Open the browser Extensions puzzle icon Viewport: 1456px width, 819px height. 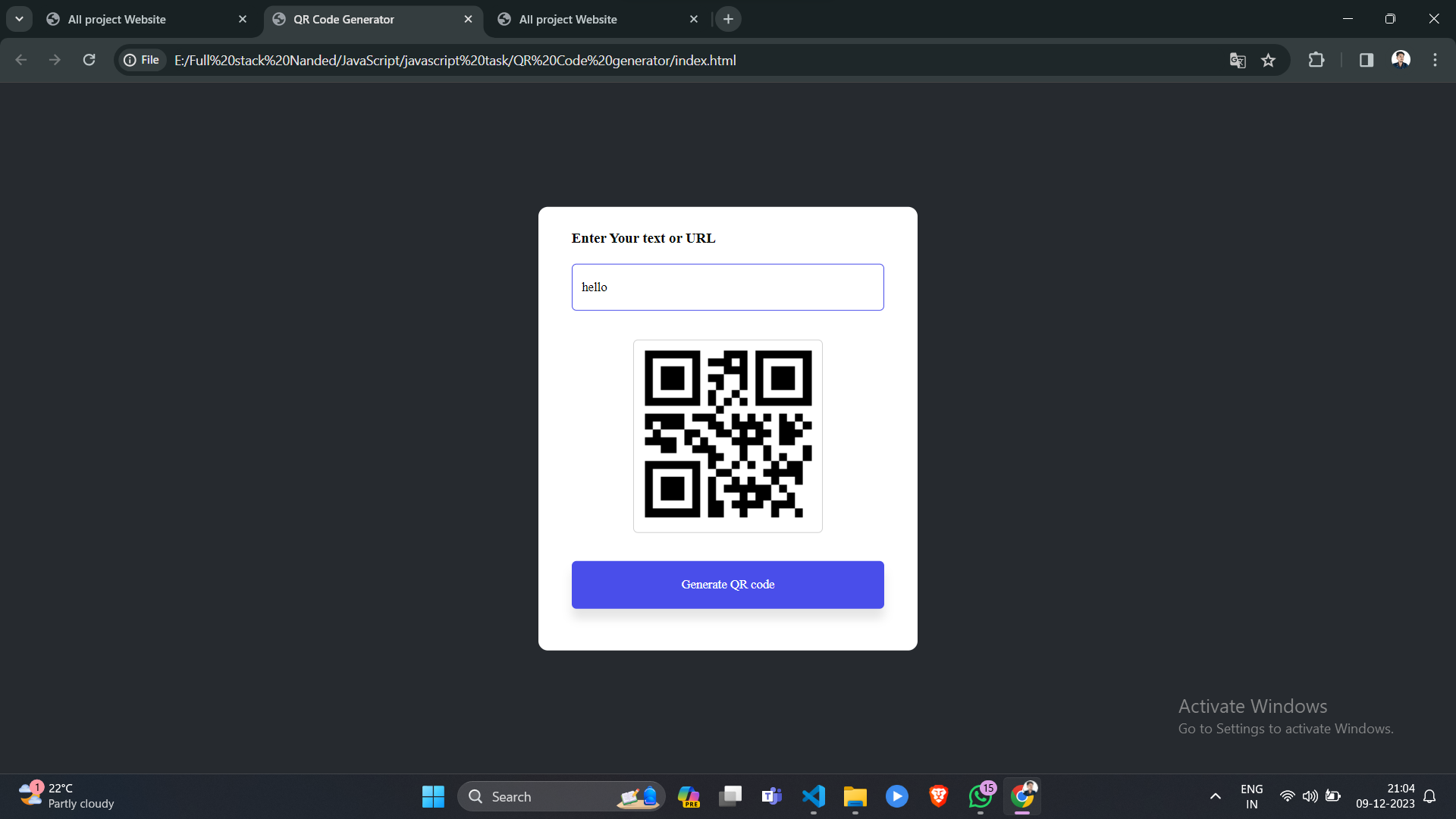coord(1316,60)
